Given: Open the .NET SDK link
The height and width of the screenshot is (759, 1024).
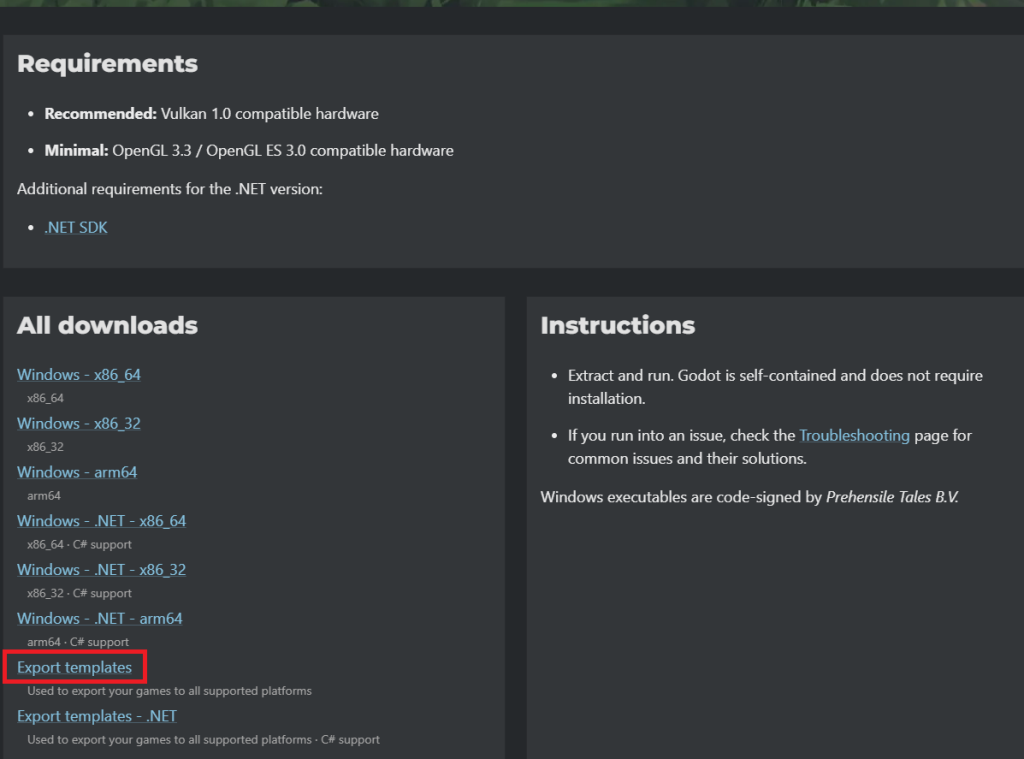Looking at the screenshot, I should 76,227.
